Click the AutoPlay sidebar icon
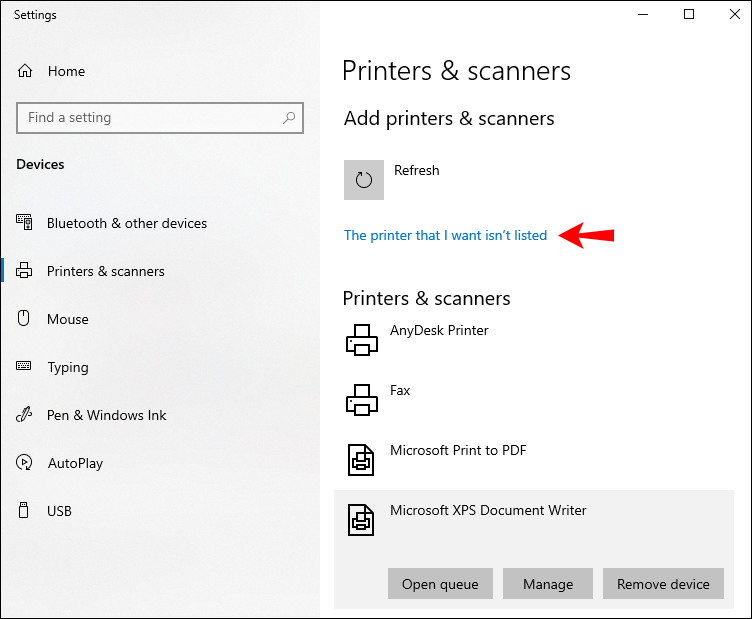This screenshot has height=619, width=752. [24, 463]
